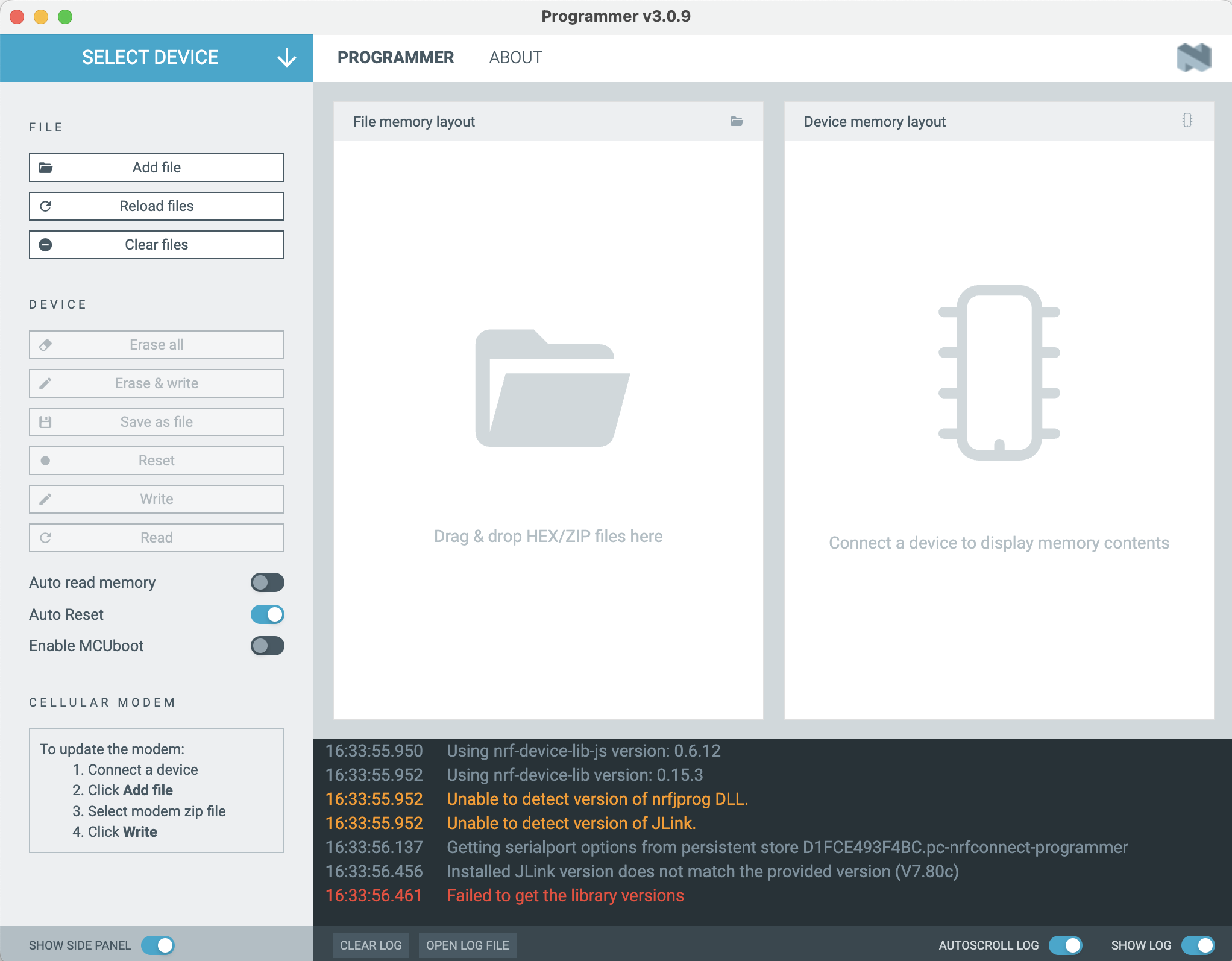The image size is (1232, 961).
Task: Click the File memory layout folder icon
Action: pos(737,121)
